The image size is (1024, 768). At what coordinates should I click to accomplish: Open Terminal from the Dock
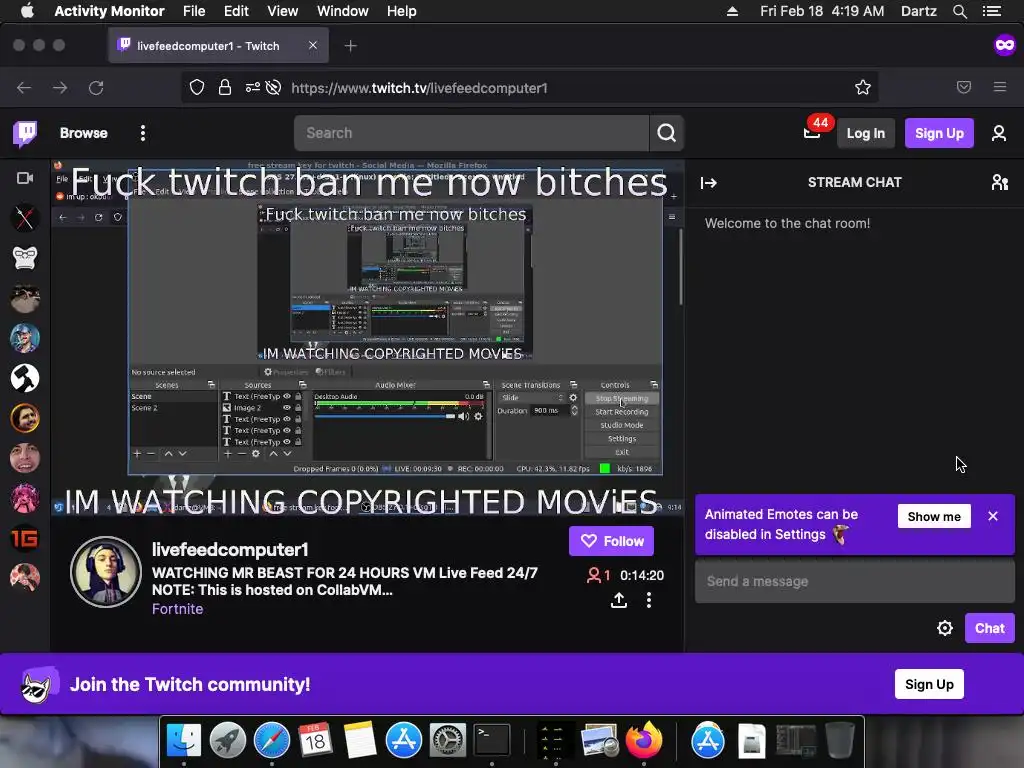(x=492, y=740)
